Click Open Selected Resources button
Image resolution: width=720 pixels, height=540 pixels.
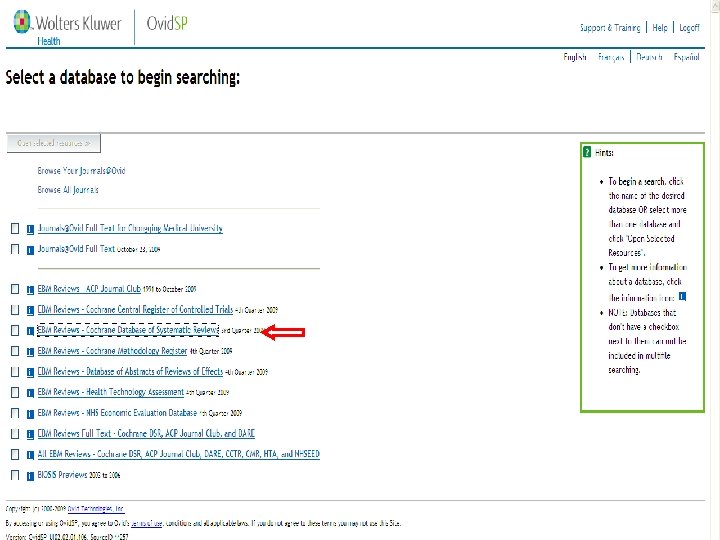point(54,143)
